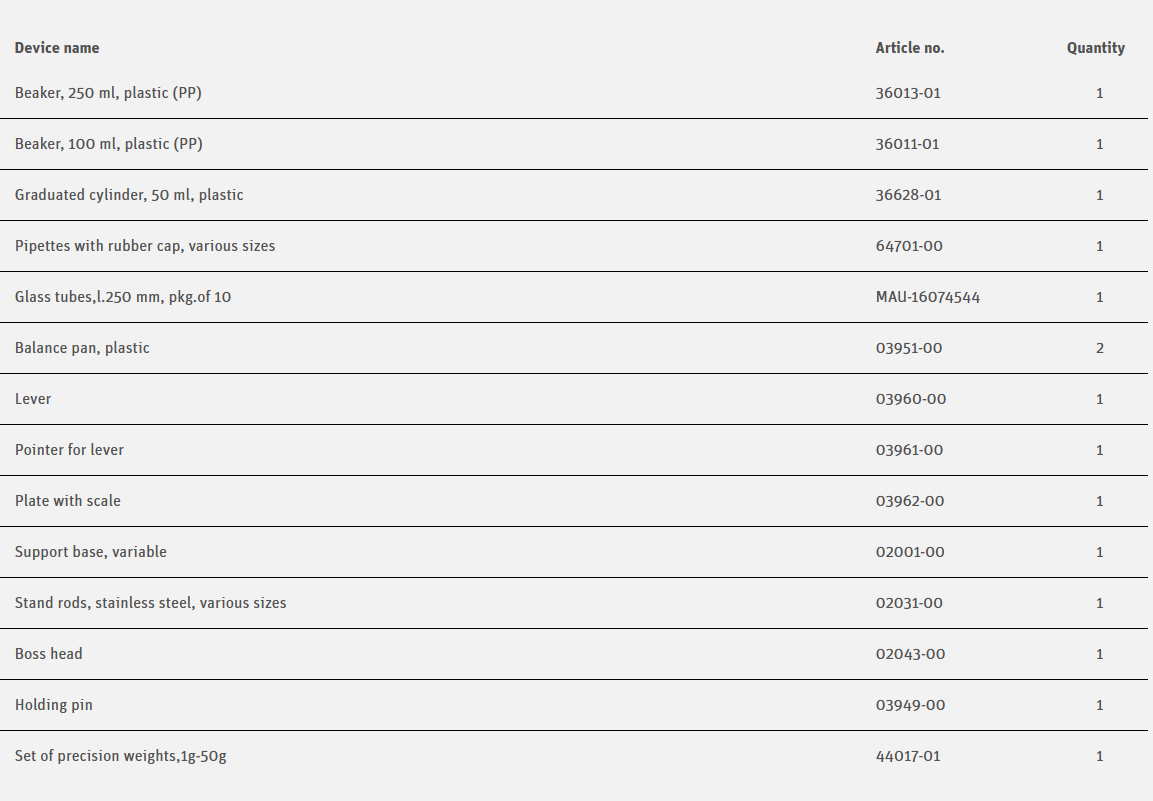
Task: Open Graduated cylinder, 50 ml, plastic
Action: point(129,195)
